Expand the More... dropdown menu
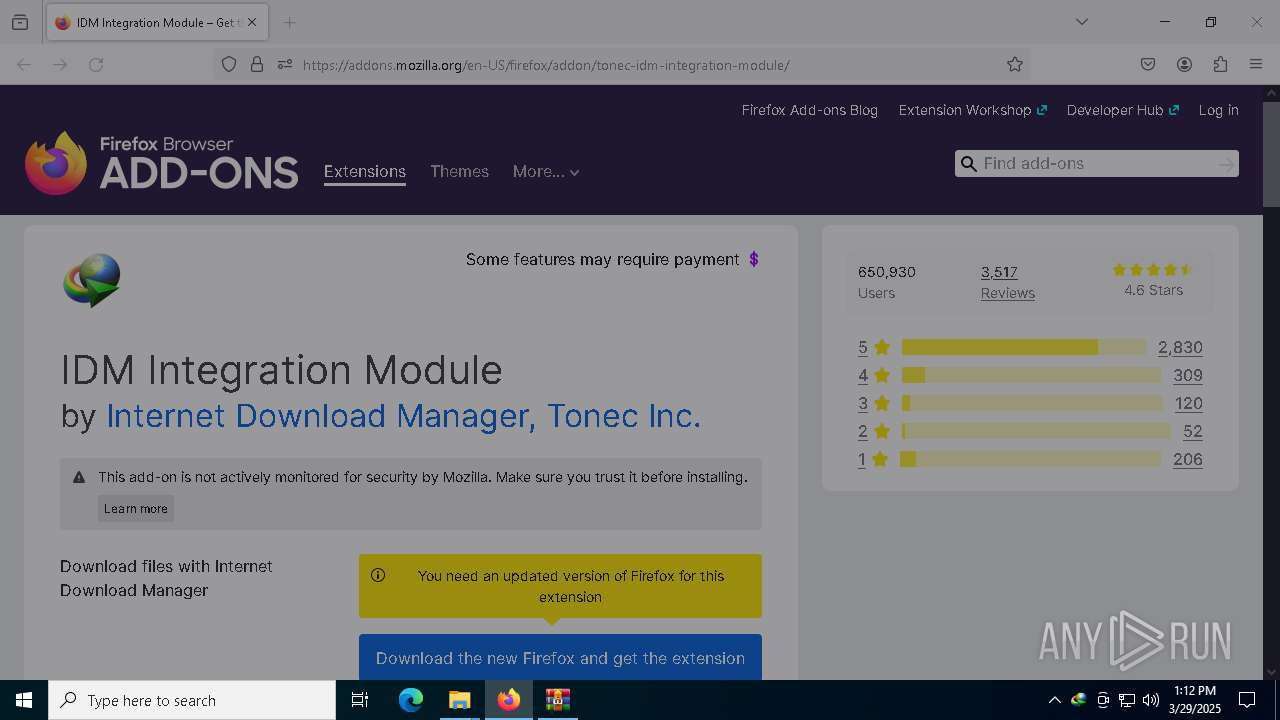This screenshot has width=1280, height=720. [546, 172]
